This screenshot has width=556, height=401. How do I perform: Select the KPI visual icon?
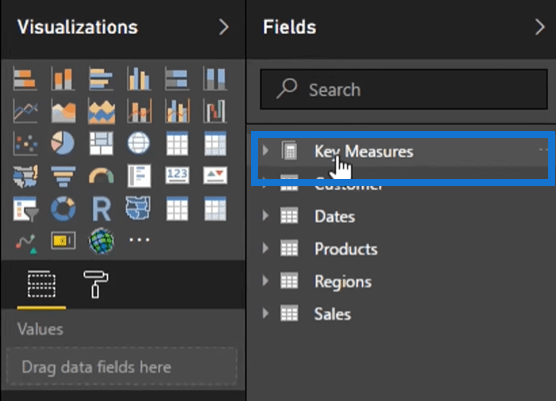[215, 176]
